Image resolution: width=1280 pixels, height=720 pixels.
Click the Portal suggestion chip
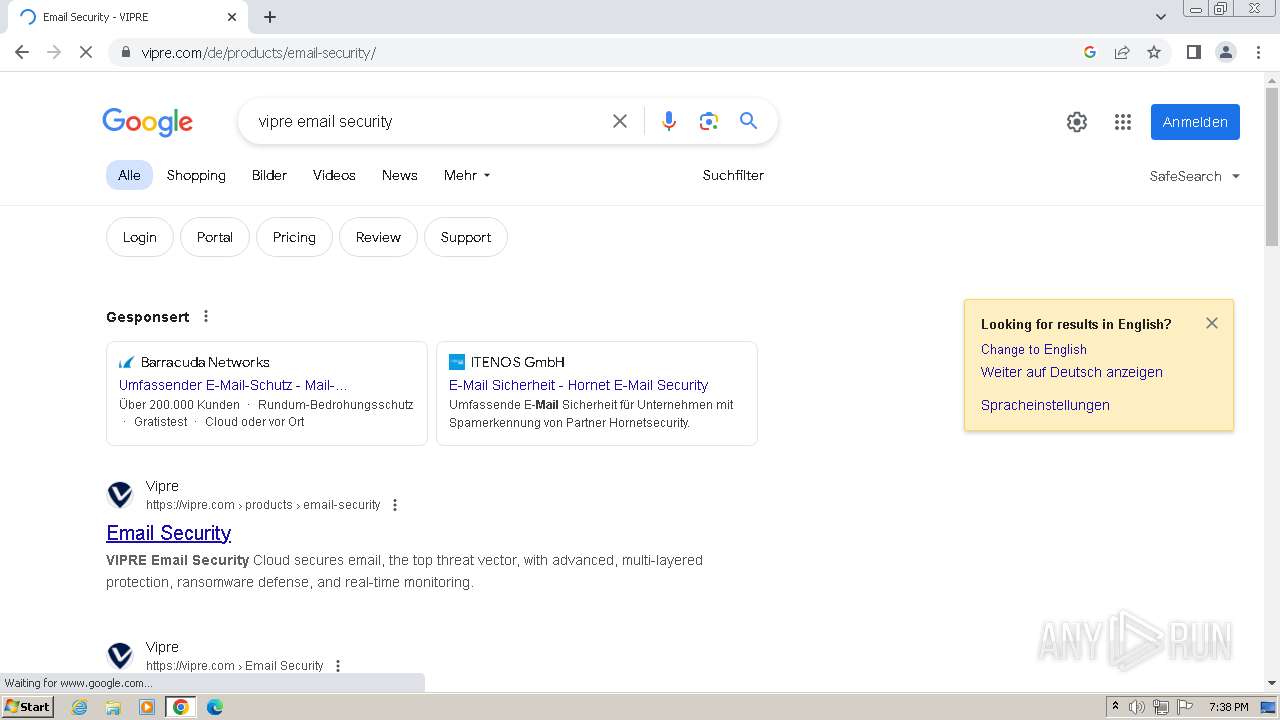[215, 237]
